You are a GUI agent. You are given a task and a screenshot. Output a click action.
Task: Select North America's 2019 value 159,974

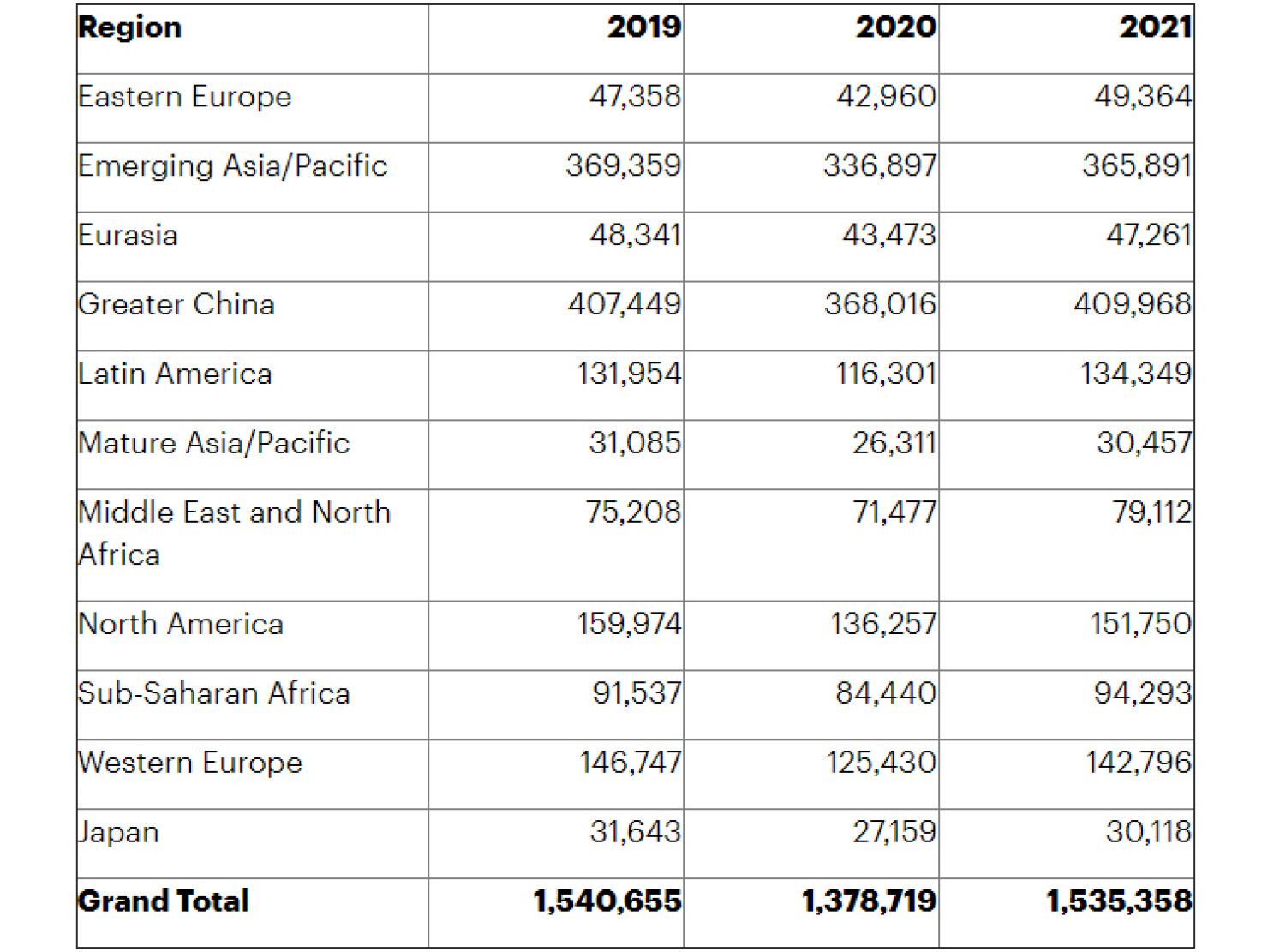629,624
